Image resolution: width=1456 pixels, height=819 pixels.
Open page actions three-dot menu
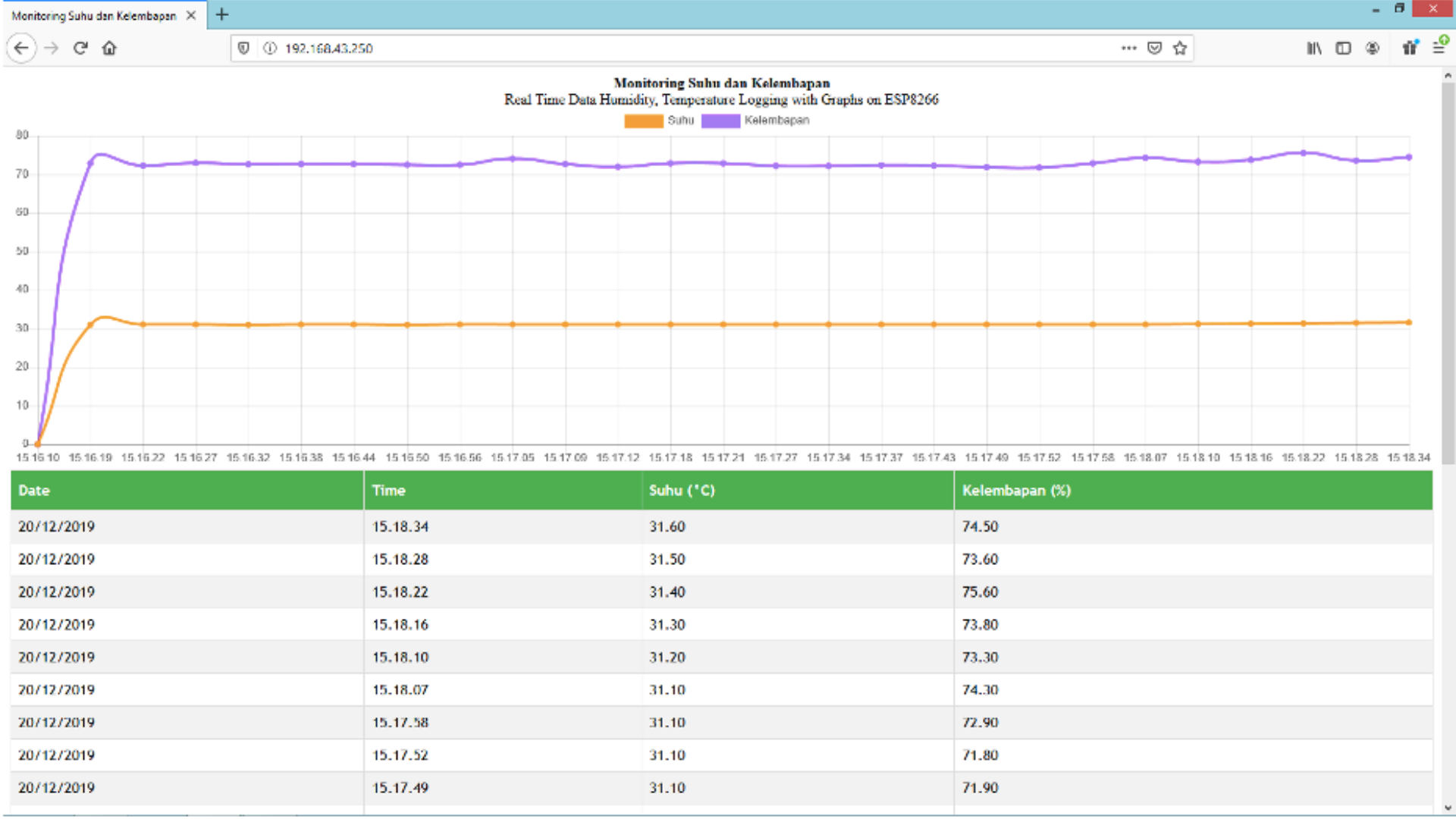(1128, 49)
